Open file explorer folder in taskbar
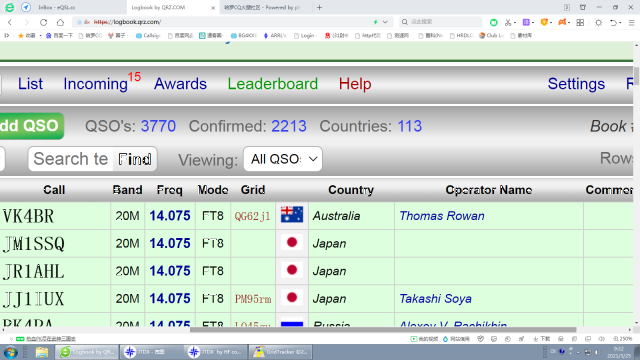640x360 pixels. pyautogui.click(x=42, y=352)
